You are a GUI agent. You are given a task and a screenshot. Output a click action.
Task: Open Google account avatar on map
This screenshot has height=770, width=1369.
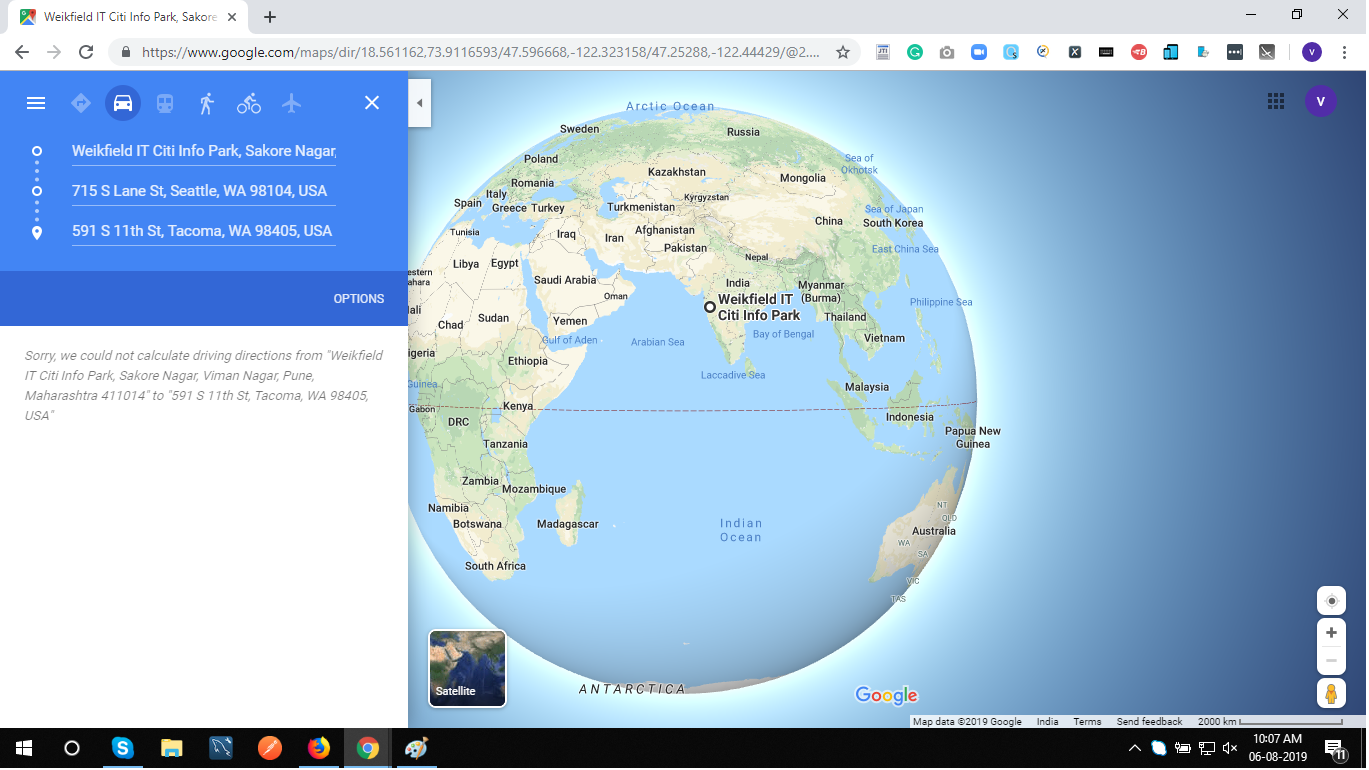1321,101
